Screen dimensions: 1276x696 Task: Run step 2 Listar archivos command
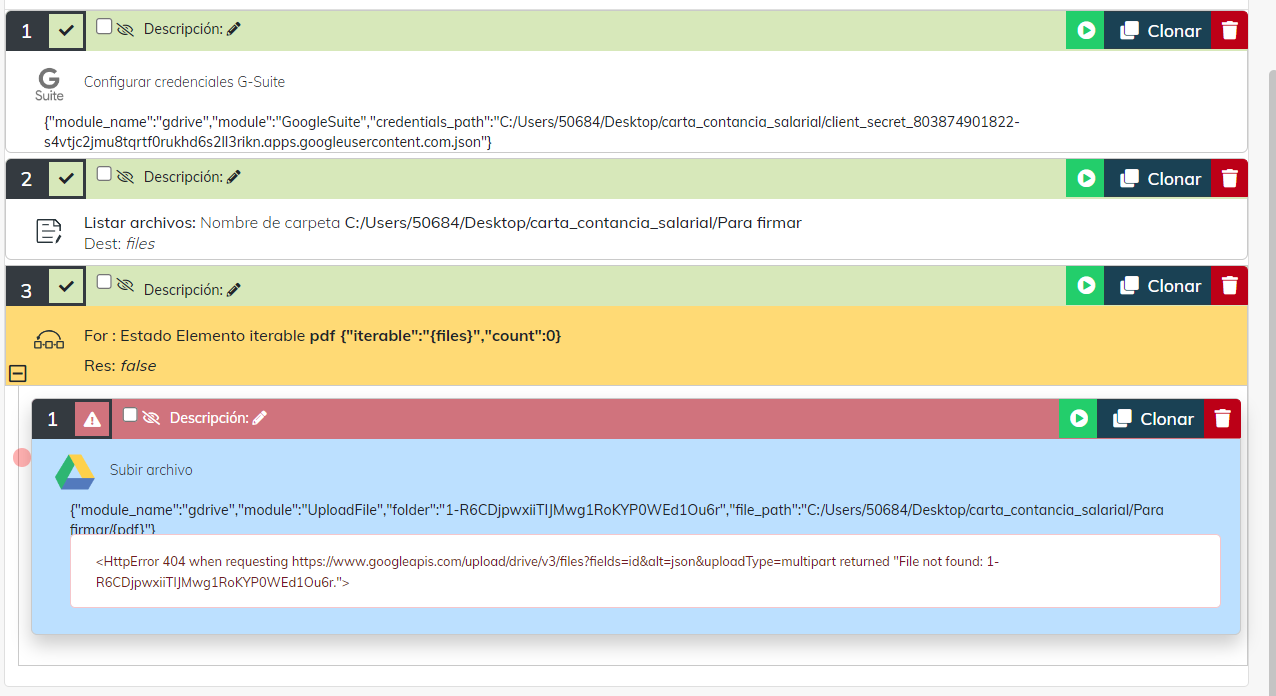click(x=1085, y=179)
